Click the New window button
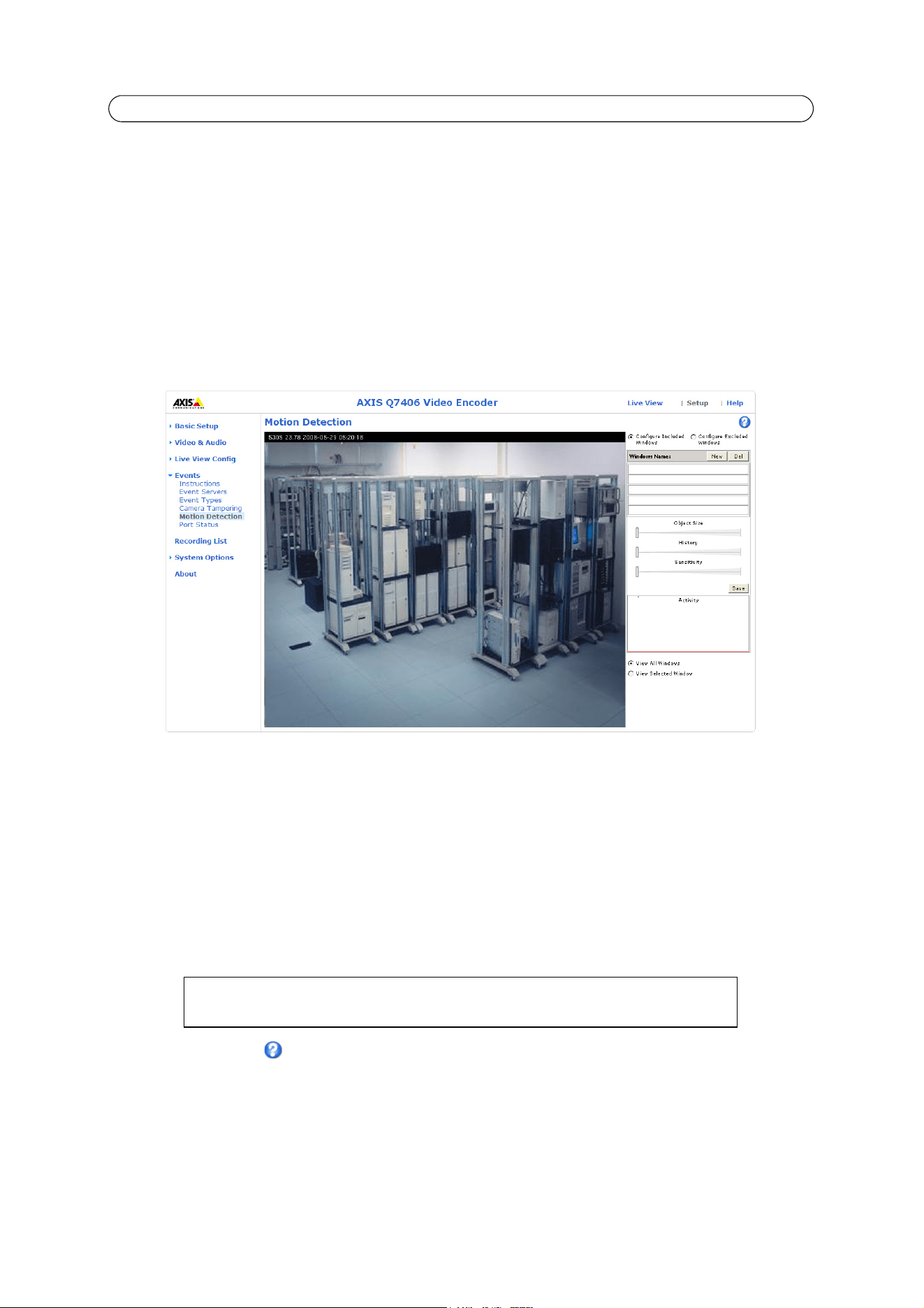924x1308 pixels. click(717, 456)
